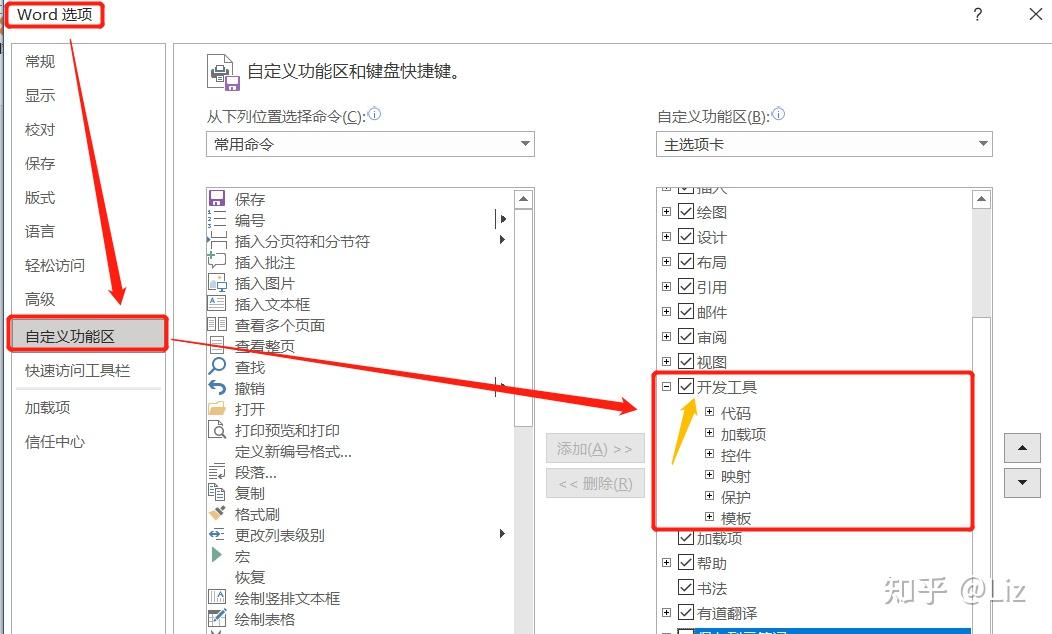Viewport: 1052px width, 634px height.
Task: Select the 定义新编号格式... command
Action: [x=293, y=452]
